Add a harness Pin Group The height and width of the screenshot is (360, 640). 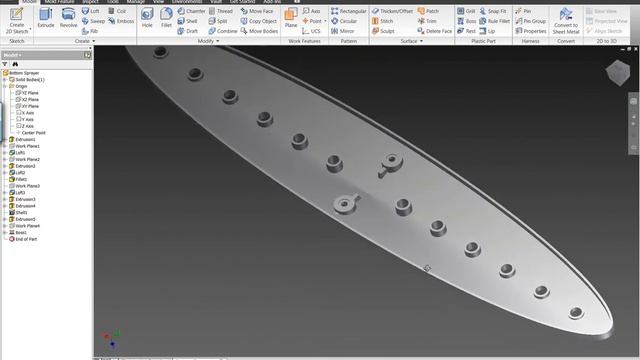(531, 21)
